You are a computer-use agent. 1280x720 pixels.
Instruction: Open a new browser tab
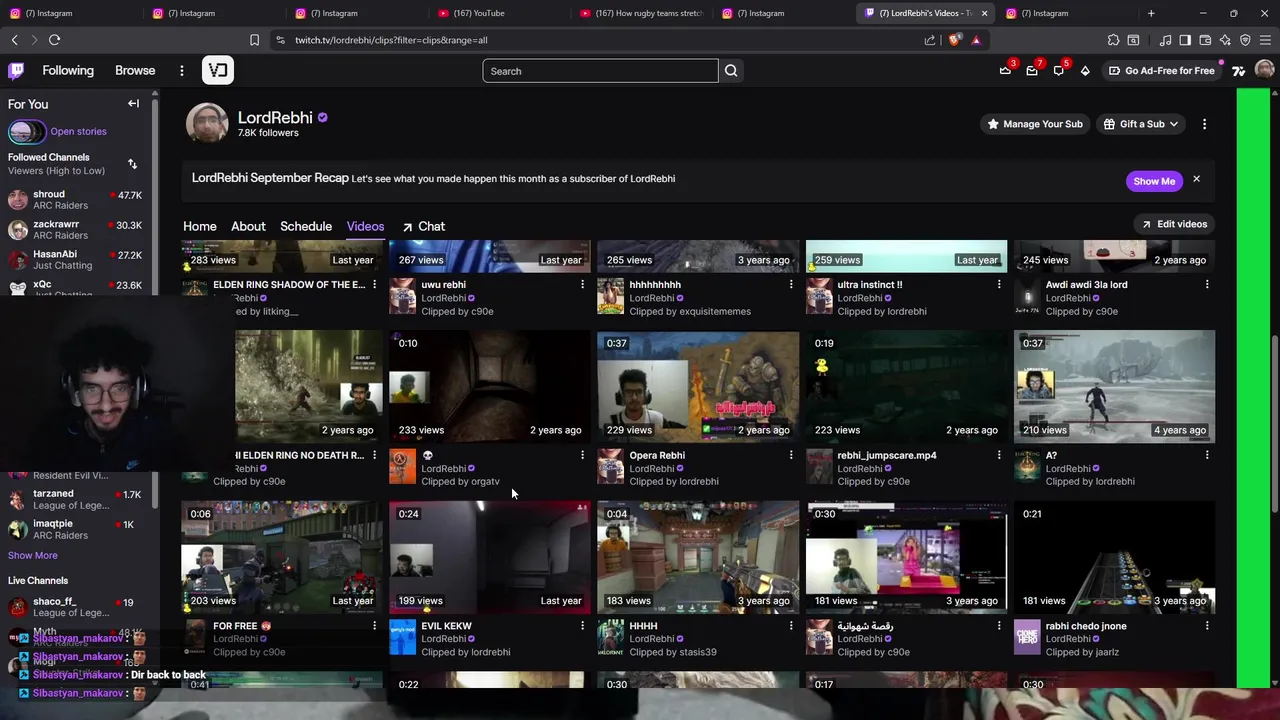(1151, 13)
